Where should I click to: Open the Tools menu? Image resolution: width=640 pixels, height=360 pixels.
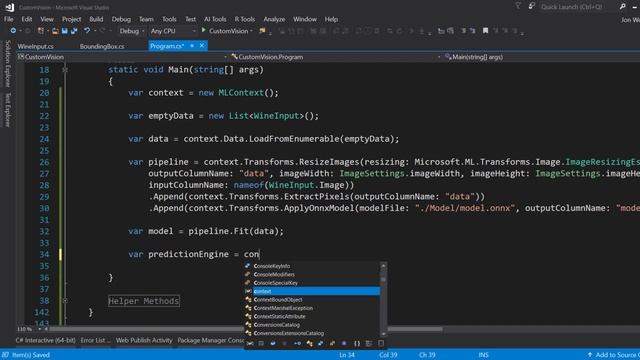click(x=169, y=19)
